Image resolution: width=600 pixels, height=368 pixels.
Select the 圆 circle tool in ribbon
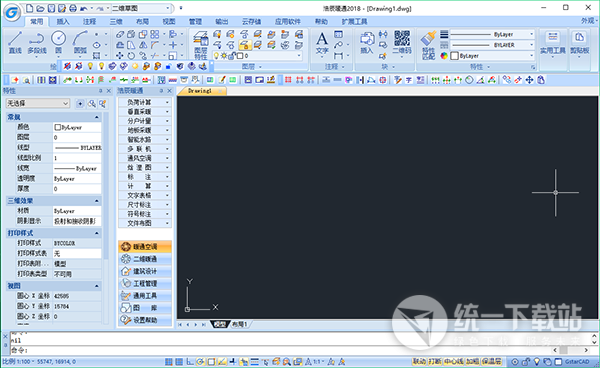click(58, 43)
